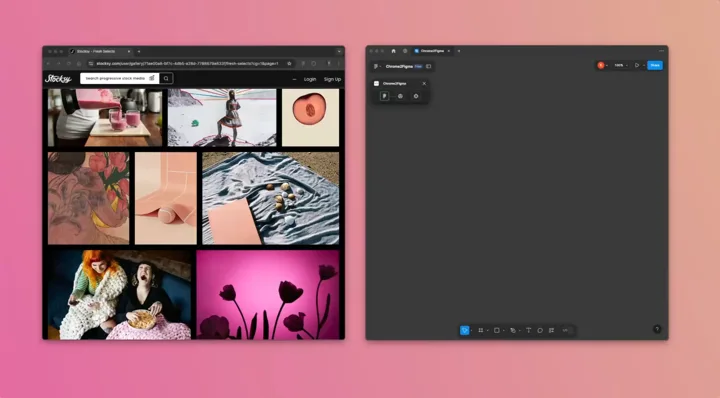
Task: Open the two laughing women photo
Action: click(x=119, y=295)
